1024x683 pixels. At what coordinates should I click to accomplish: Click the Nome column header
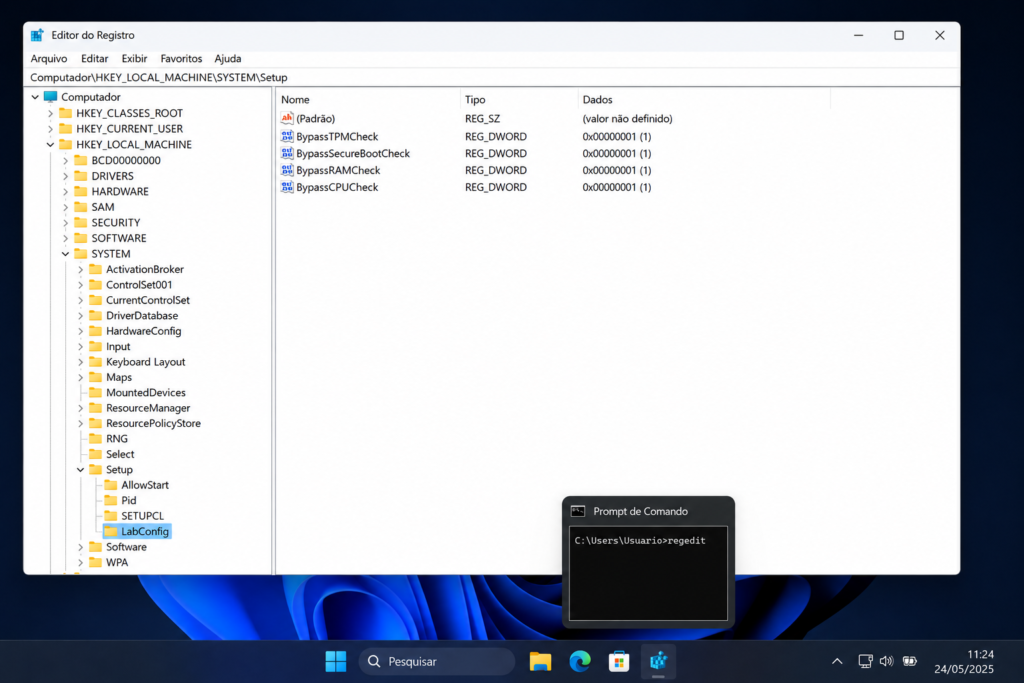tap(368, 99)
